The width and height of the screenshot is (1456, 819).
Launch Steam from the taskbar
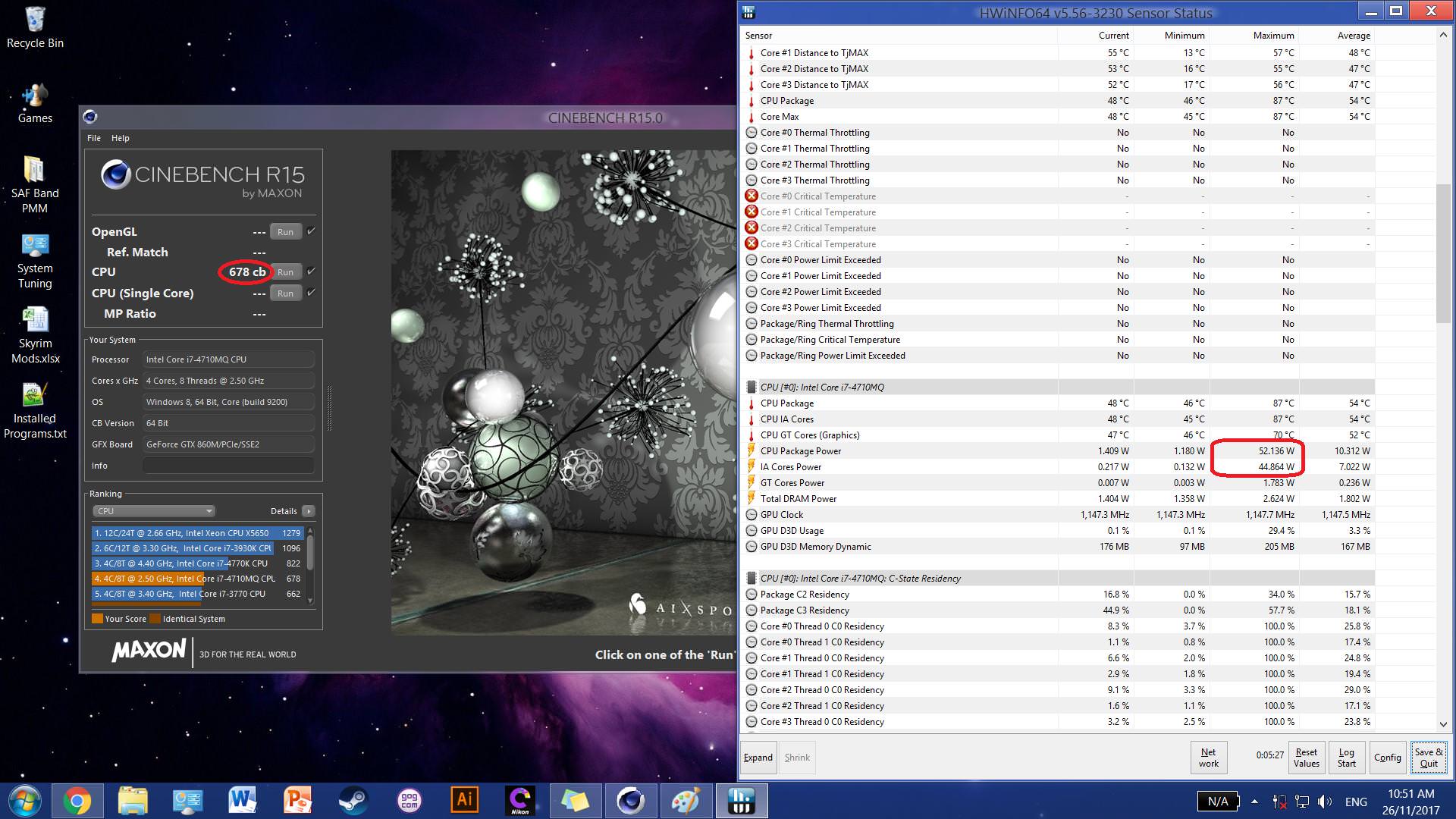pos(353,801)
